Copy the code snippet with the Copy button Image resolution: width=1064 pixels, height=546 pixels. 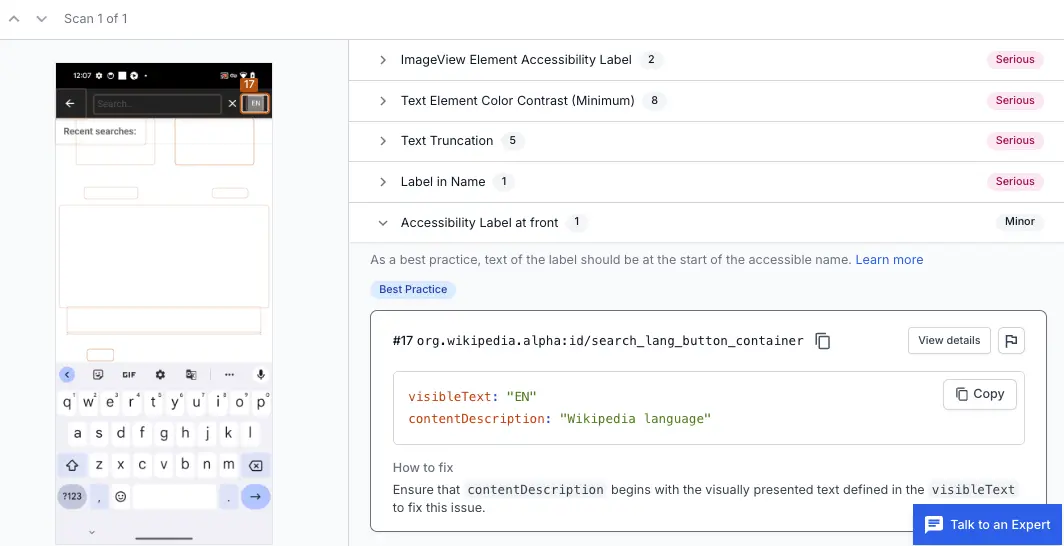pos(979,394)
